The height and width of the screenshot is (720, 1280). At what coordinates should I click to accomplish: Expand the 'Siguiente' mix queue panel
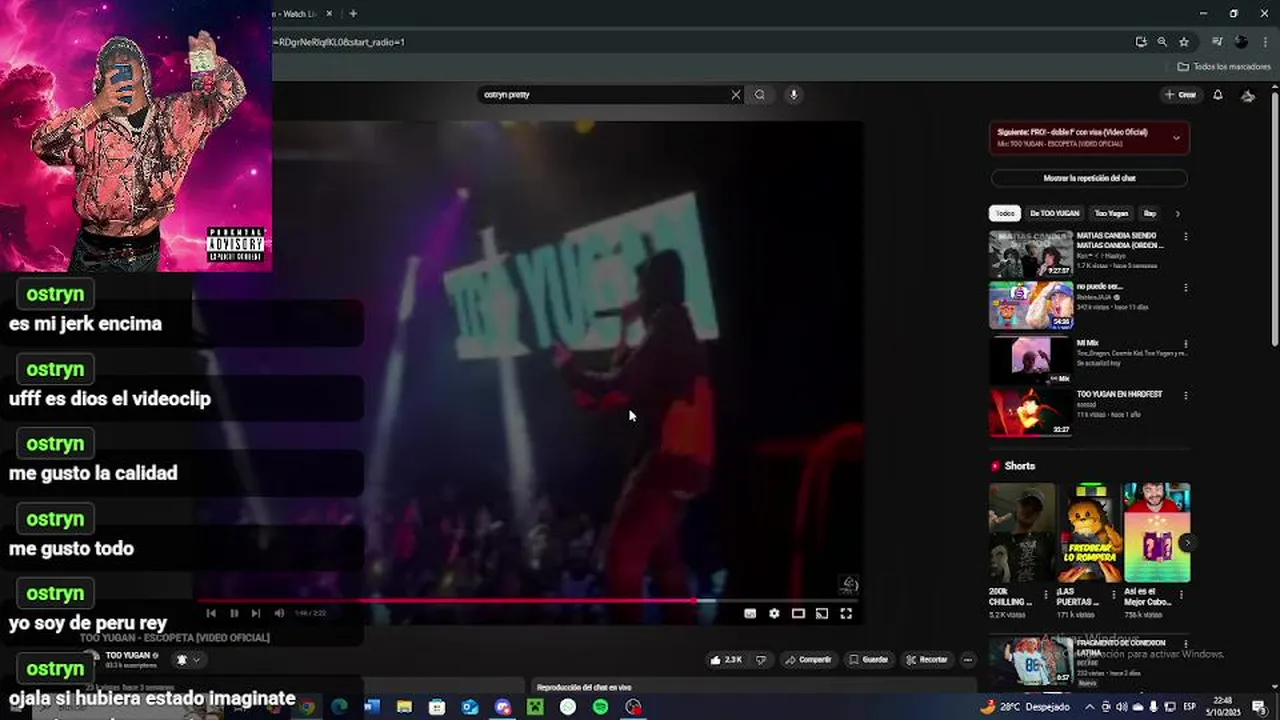(x=1176, y=138)
